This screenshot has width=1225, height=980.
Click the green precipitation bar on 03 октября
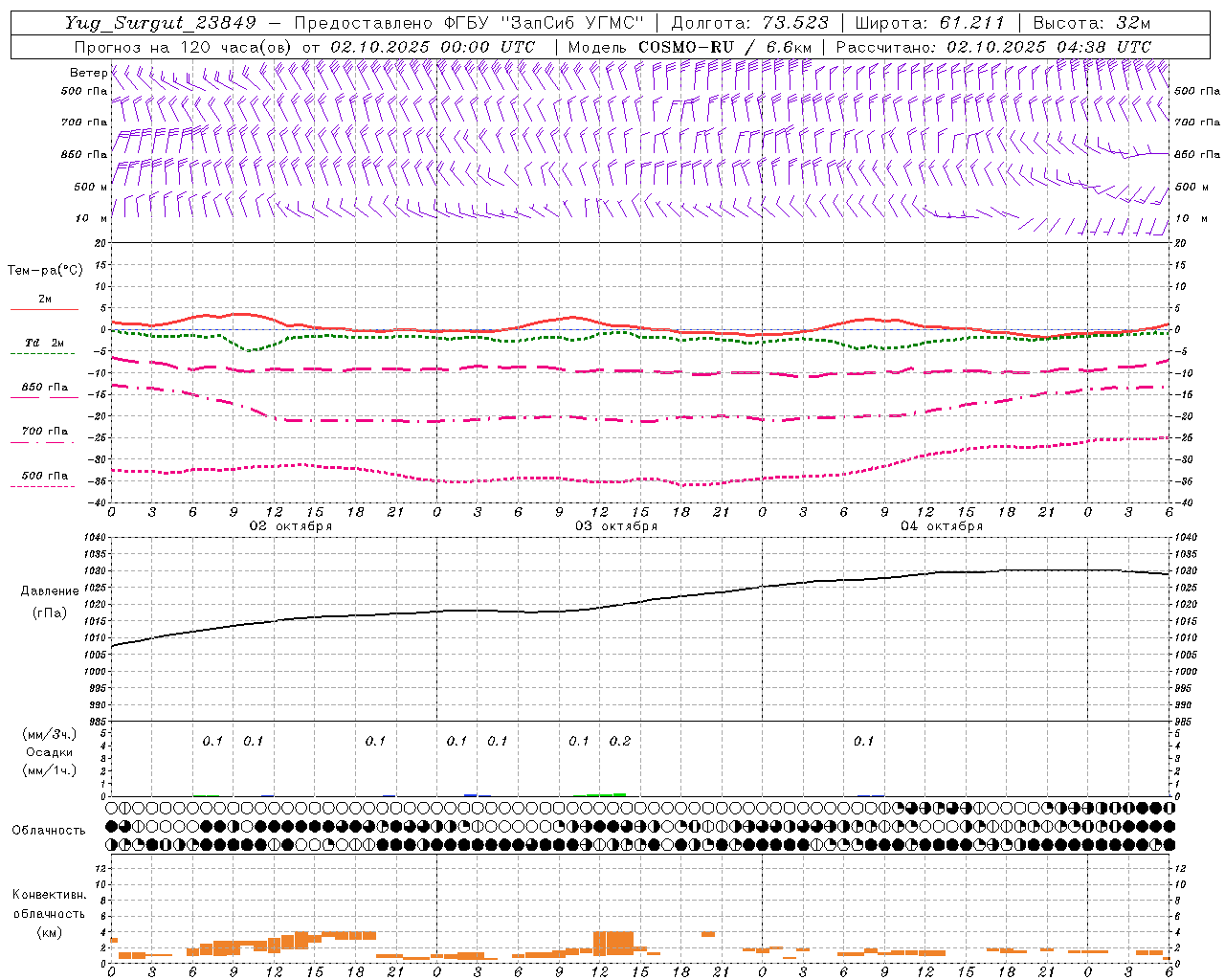pos(607,794)
